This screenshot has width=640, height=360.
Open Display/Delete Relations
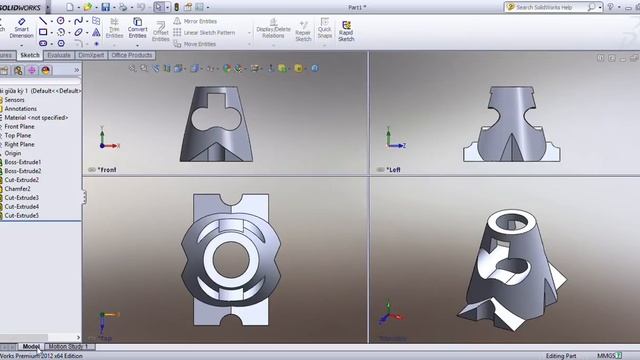[x=273, y=28]
